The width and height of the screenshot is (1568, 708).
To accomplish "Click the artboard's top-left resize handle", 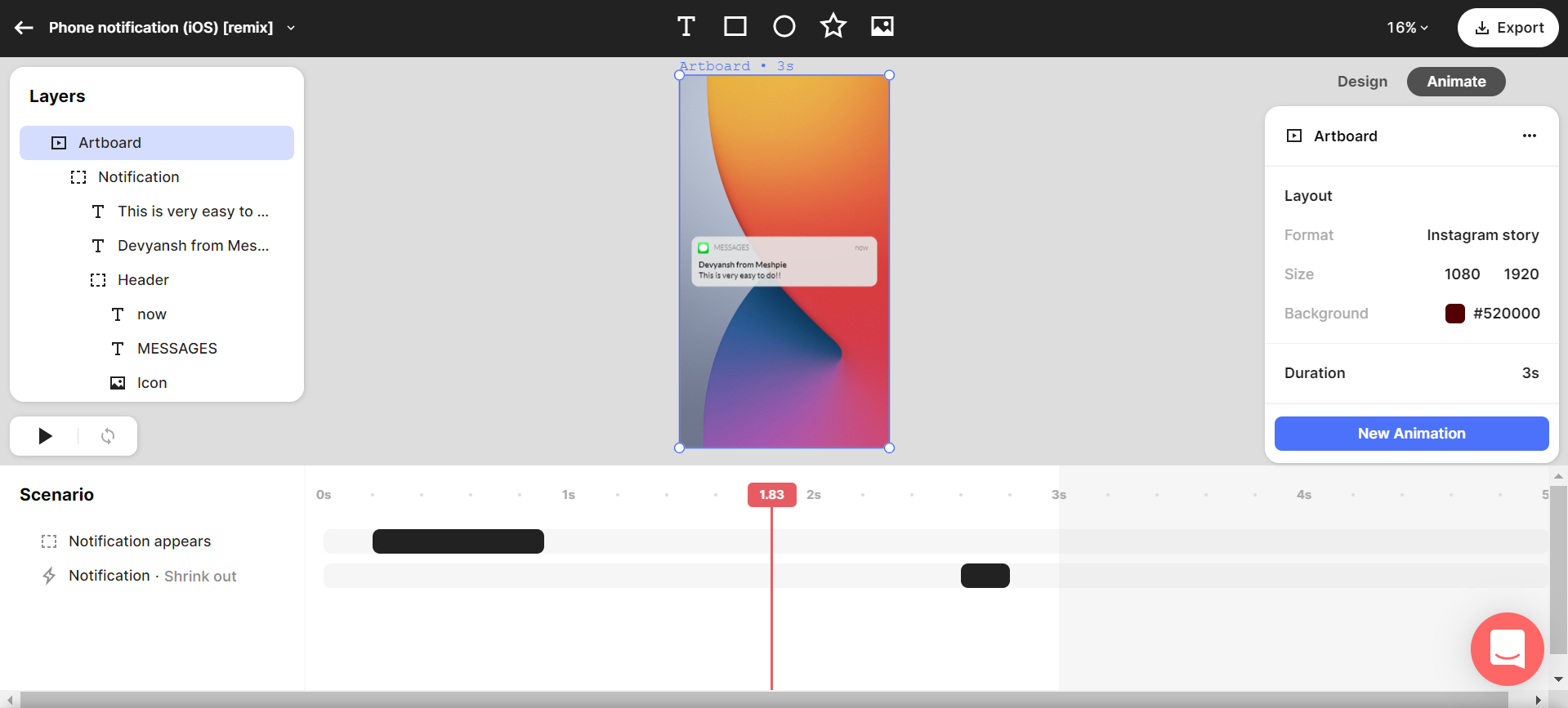I will [679, 75].
